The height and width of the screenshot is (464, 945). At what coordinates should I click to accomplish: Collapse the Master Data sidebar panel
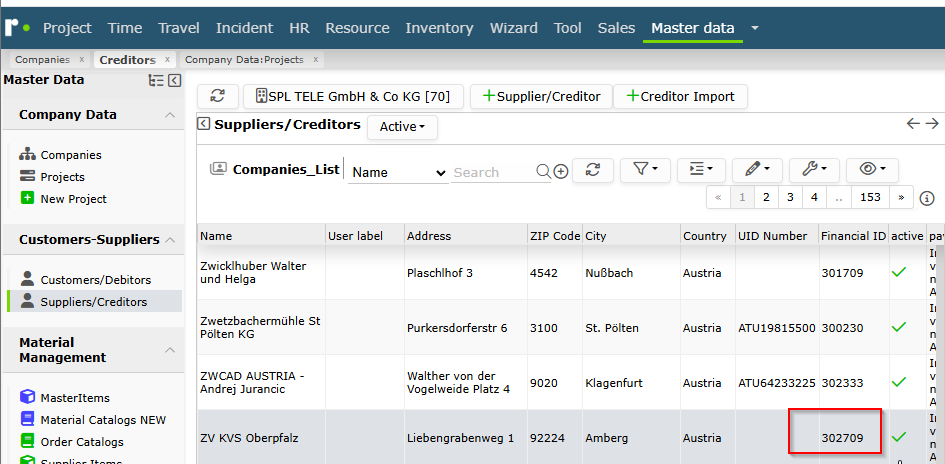[175, 80]
